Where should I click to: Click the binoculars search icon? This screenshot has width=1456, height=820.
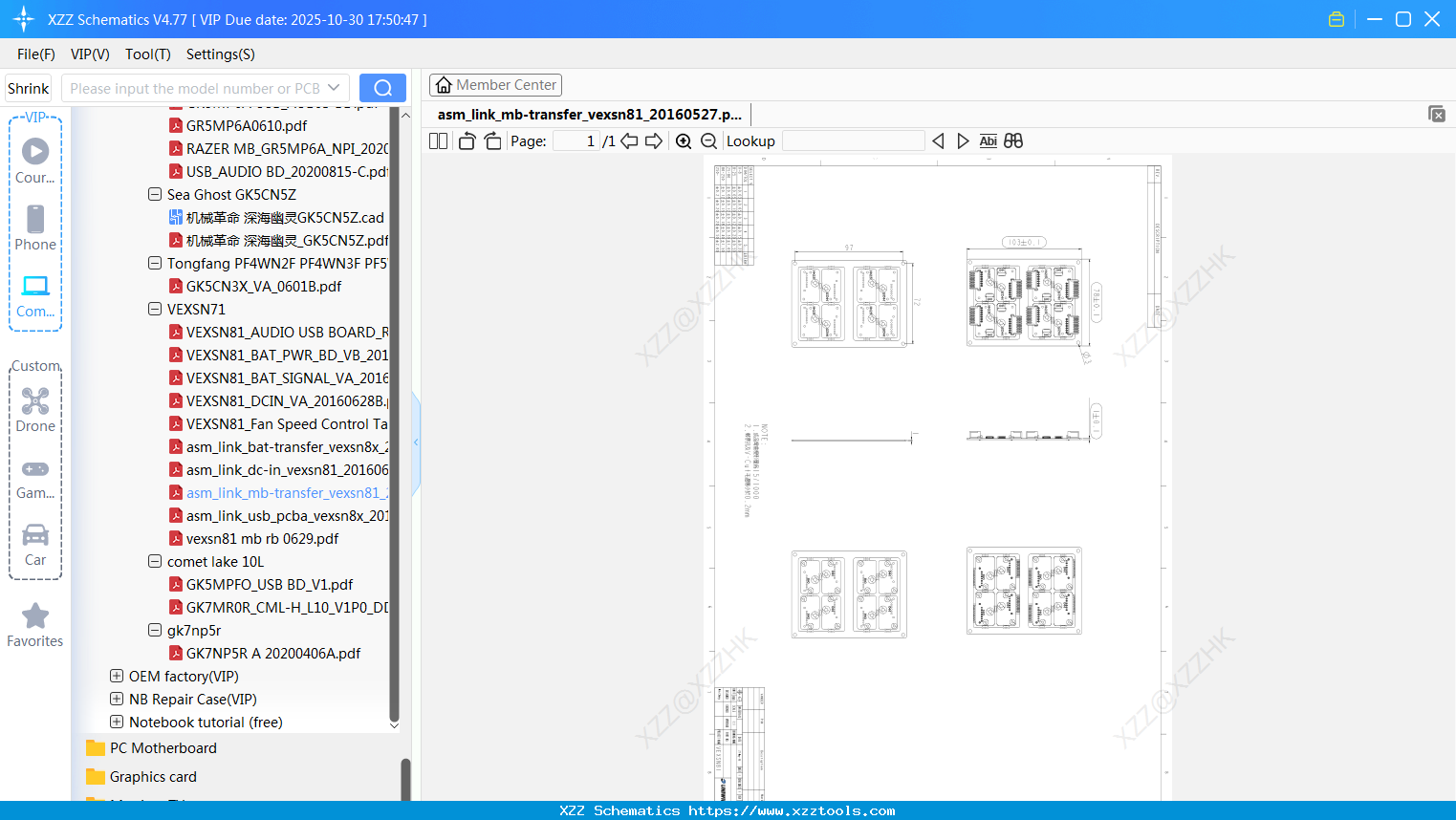pos(1013,141)
